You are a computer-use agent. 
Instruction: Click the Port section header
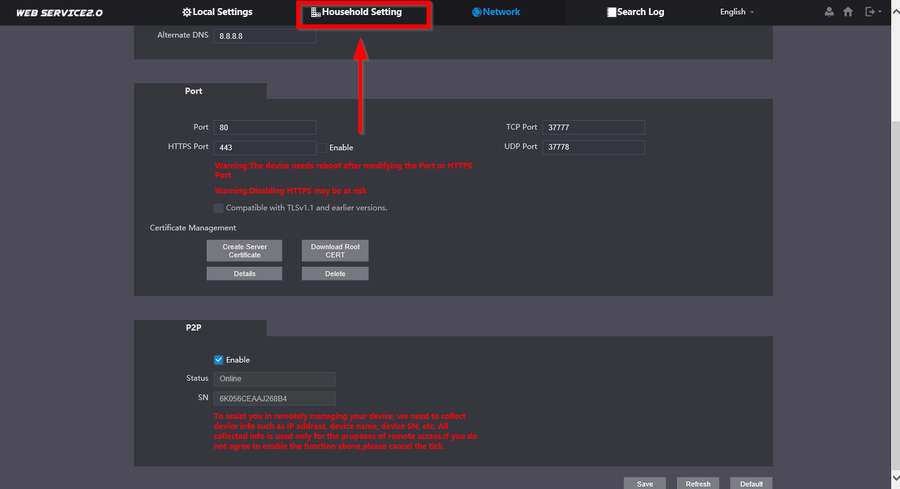200,91
